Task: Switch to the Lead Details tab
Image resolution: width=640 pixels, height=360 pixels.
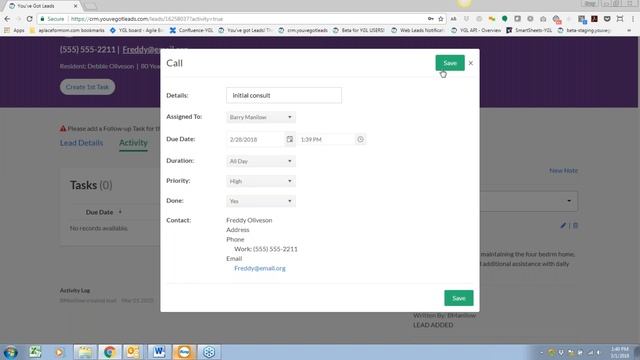Action: coord(81,143)
